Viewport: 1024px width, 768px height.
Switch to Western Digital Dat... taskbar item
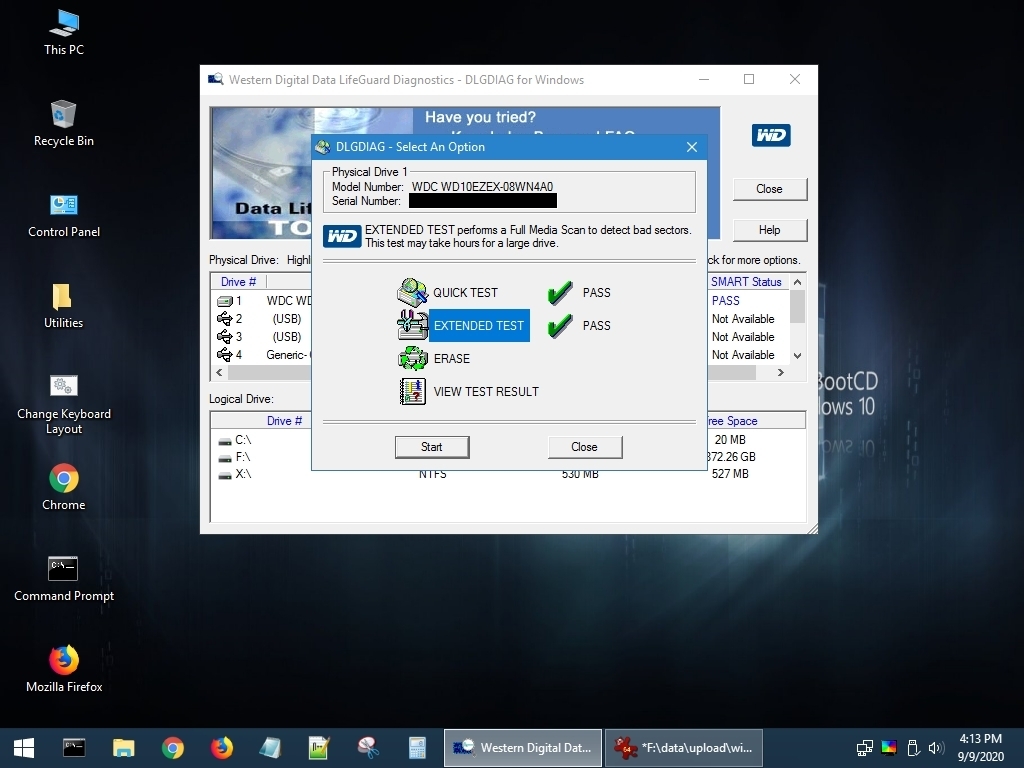coord(522,748)
